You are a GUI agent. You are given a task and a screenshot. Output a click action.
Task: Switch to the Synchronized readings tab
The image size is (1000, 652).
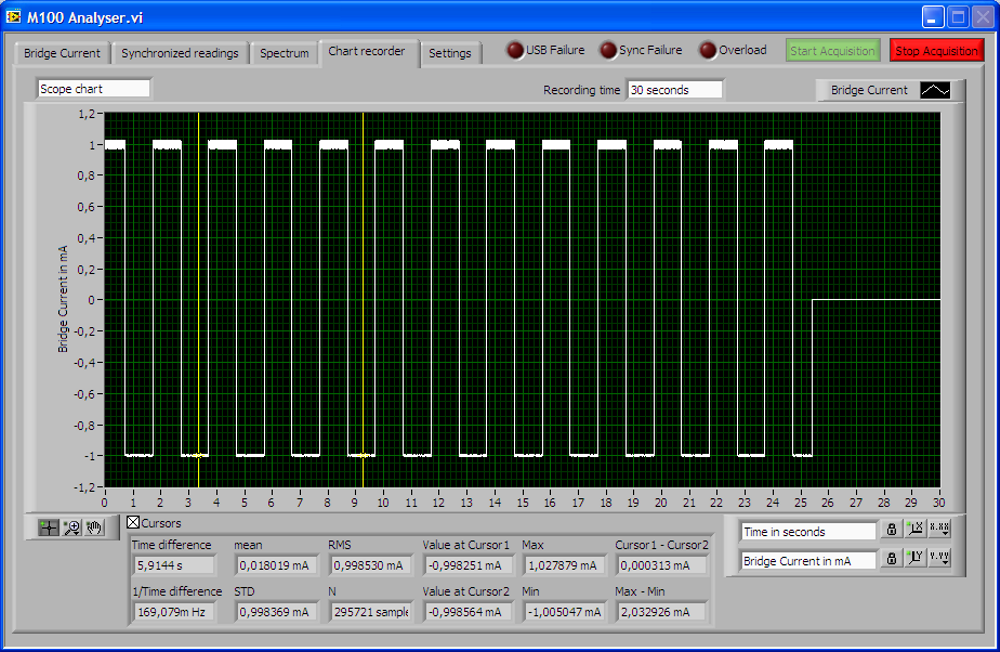[x=180, y=53]
